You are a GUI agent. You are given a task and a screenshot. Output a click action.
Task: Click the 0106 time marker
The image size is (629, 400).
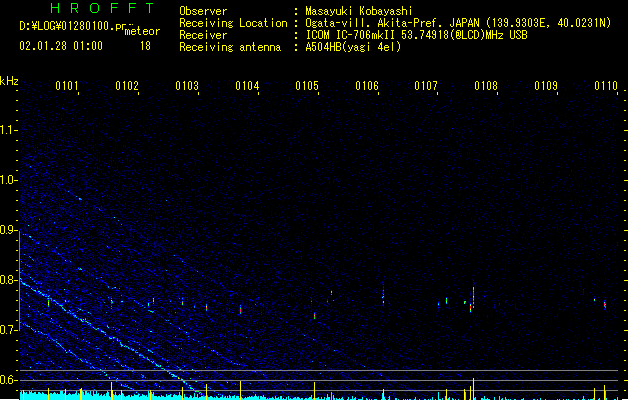point(367,86)
